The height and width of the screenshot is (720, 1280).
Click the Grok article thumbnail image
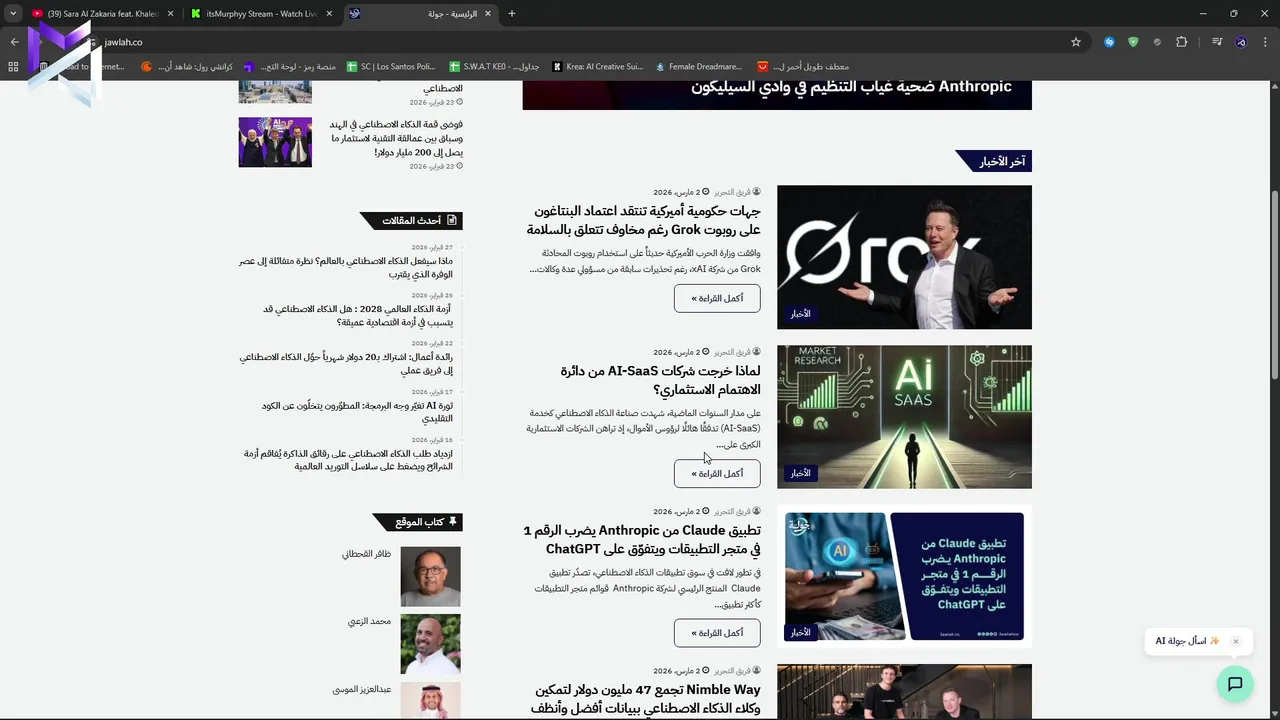[x=904, y=257]
